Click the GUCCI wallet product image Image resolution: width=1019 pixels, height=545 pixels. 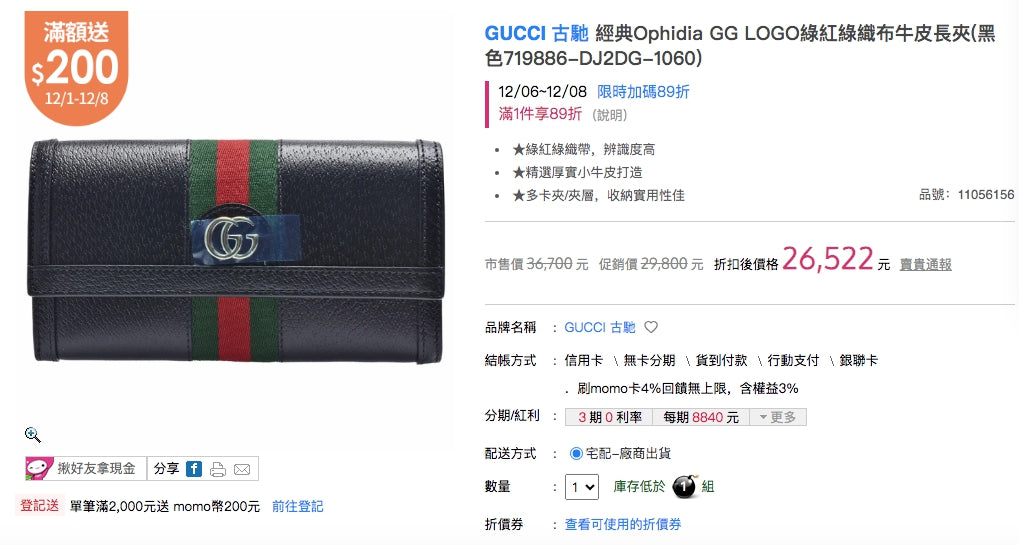(235, 251)
